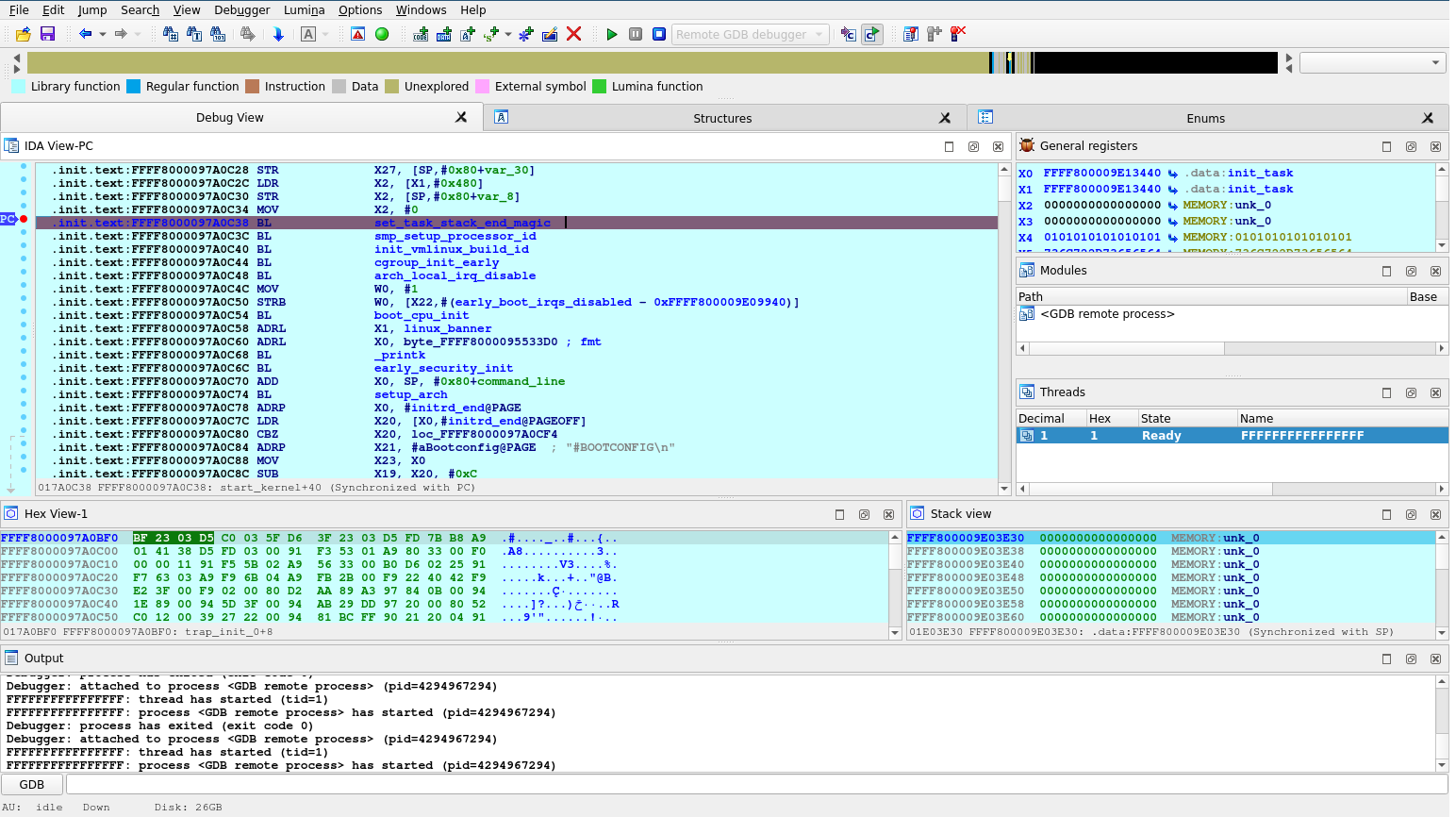1456x817 pixels.
Task: Pause the running process
Action: tap(635, 34)
